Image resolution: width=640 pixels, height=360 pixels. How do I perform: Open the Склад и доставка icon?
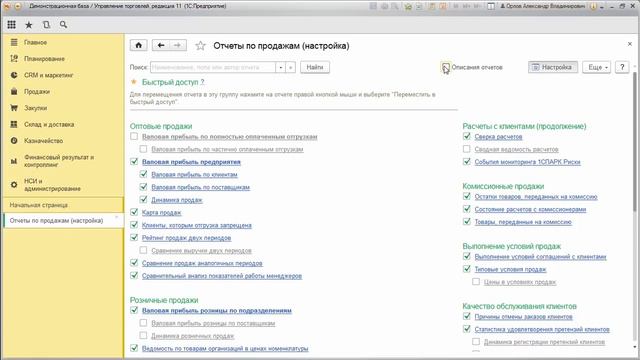coord(14,124)
